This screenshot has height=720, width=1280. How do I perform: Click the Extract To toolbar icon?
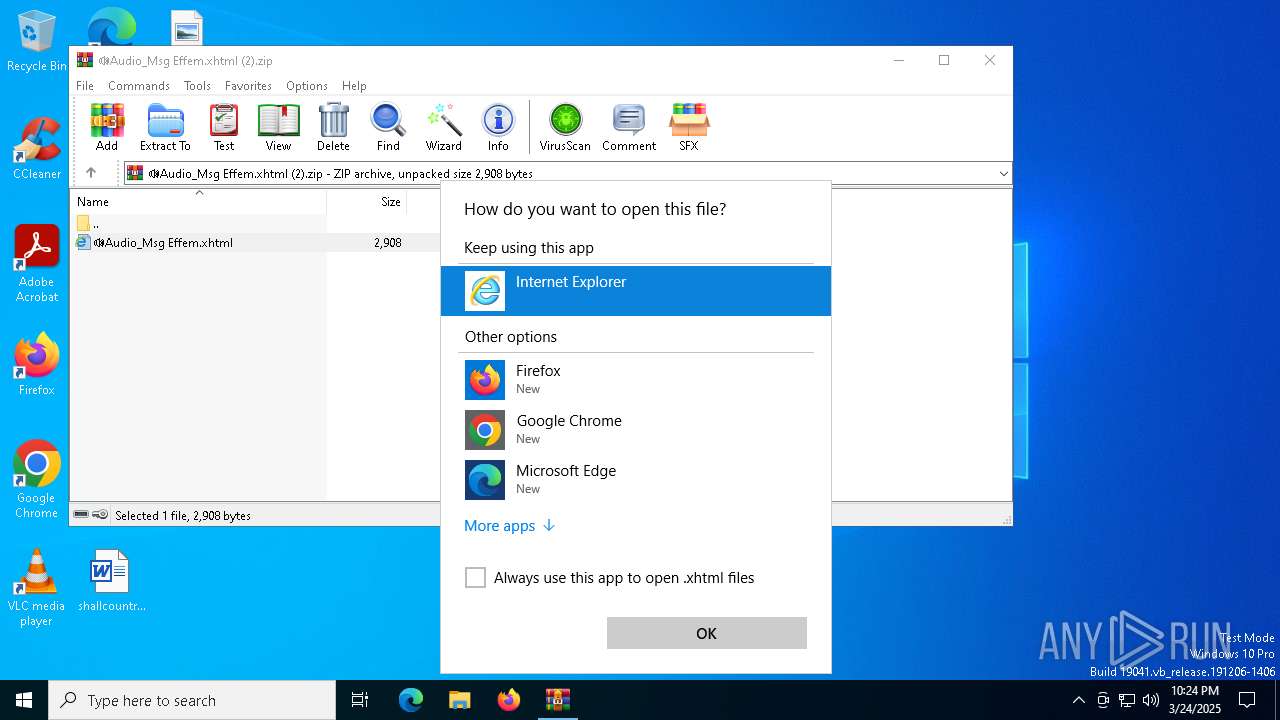[x=165, y=127]
